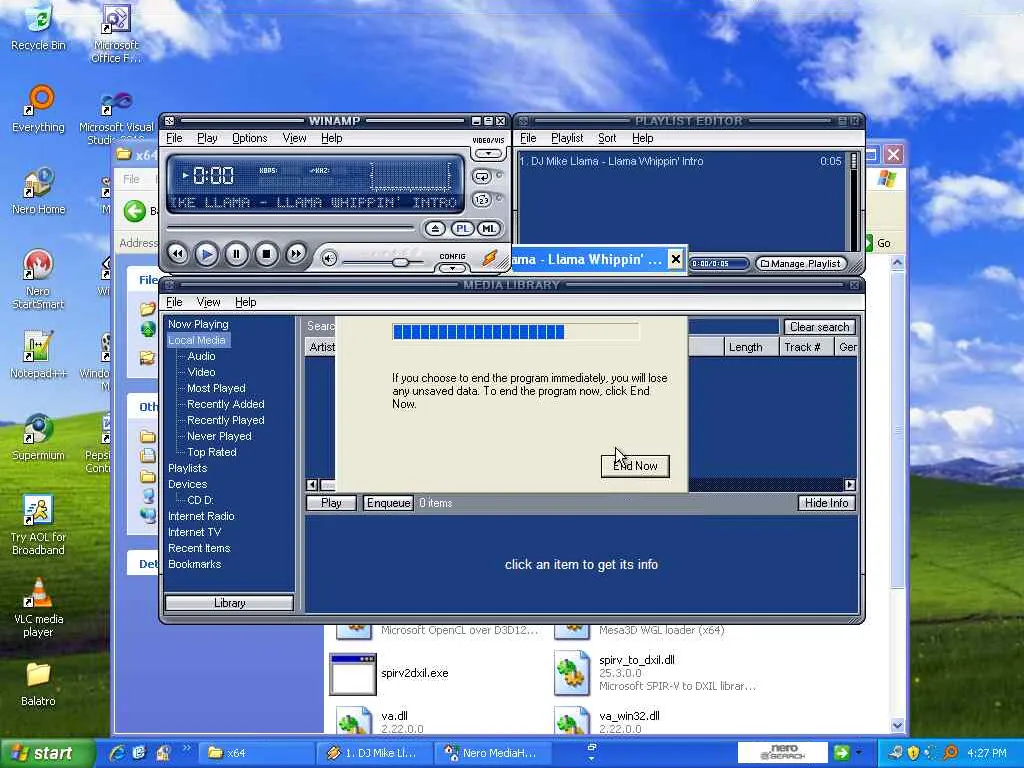Select Local Media tree node
Viewport: 1024px width, 768px height.
tap(197, 340)
